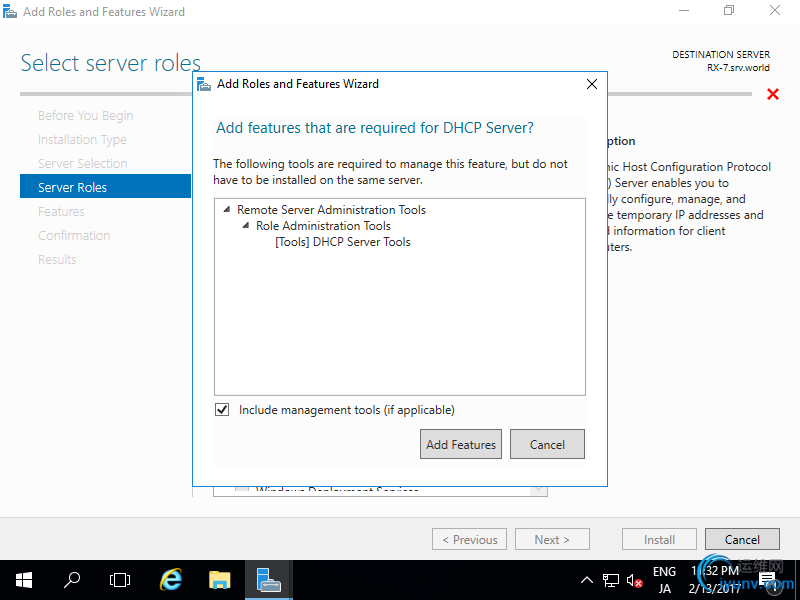The height and width of the screenshot is (600, 800).
Task: Open taskbar Search
Action: [x=72, y=580]
